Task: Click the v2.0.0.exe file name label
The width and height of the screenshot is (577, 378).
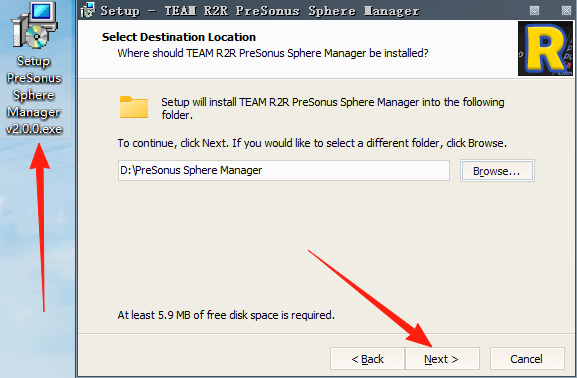Action: click(x=34, y=129)
